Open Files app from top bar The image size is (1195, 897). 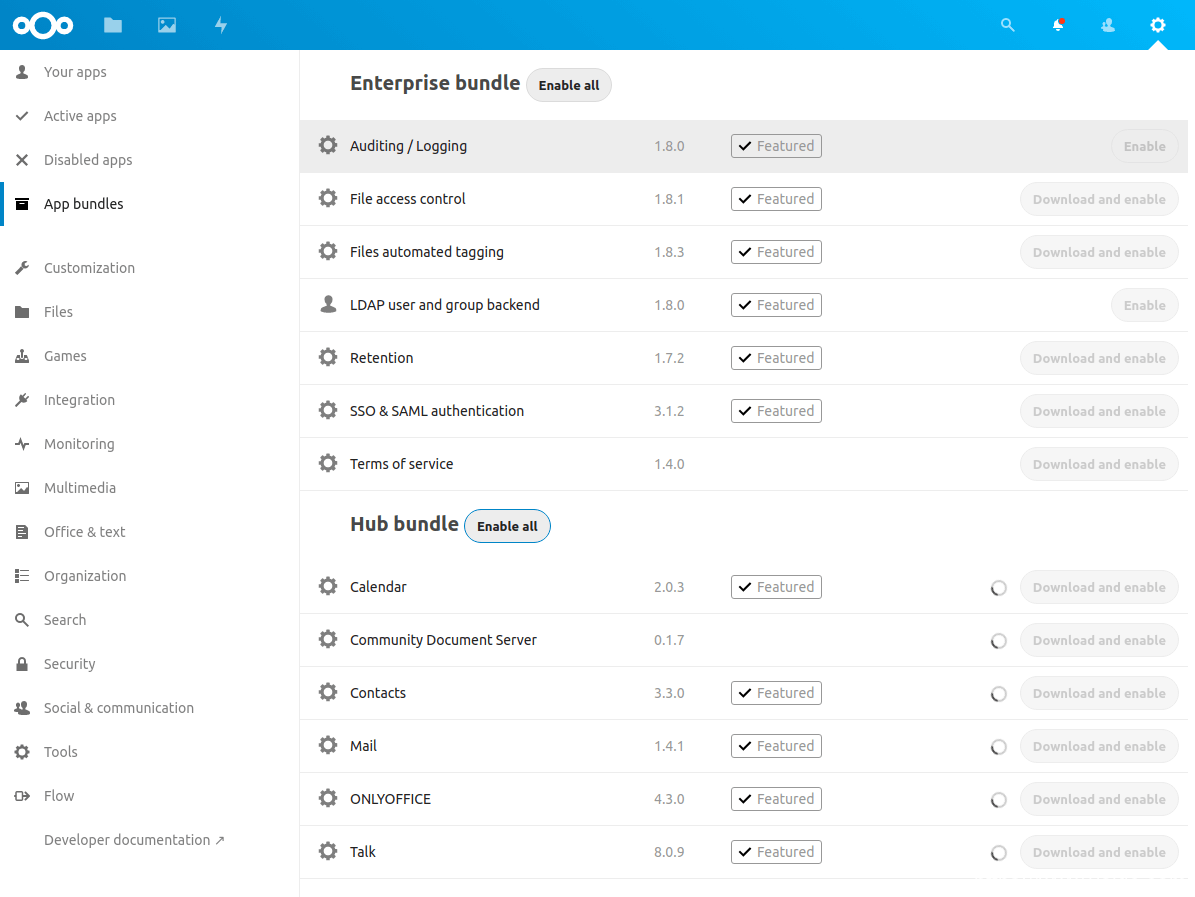pos(113,25)
